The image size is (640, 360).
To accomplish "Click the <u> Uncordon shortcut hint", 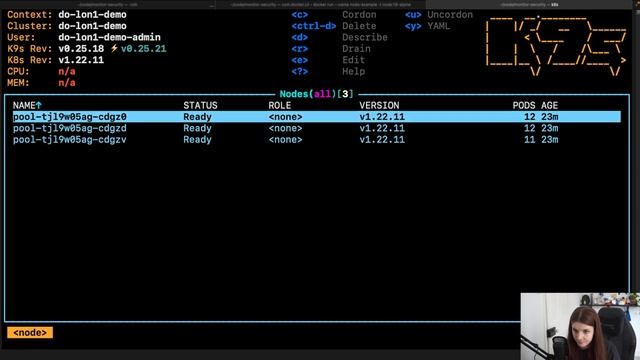I will tap(439, 15).
